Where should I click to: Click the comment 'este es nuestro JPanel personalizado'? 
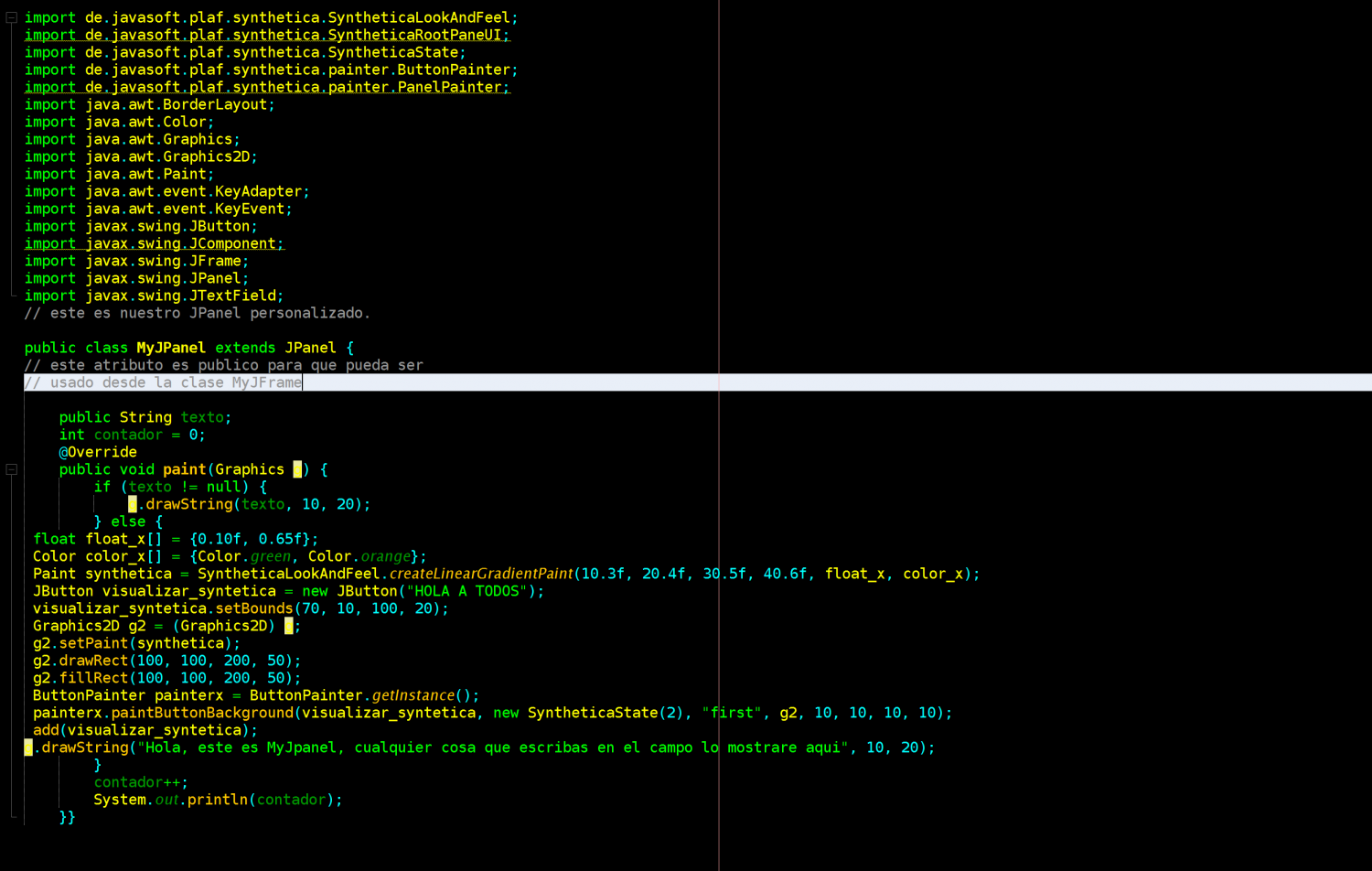pos(198,313)
